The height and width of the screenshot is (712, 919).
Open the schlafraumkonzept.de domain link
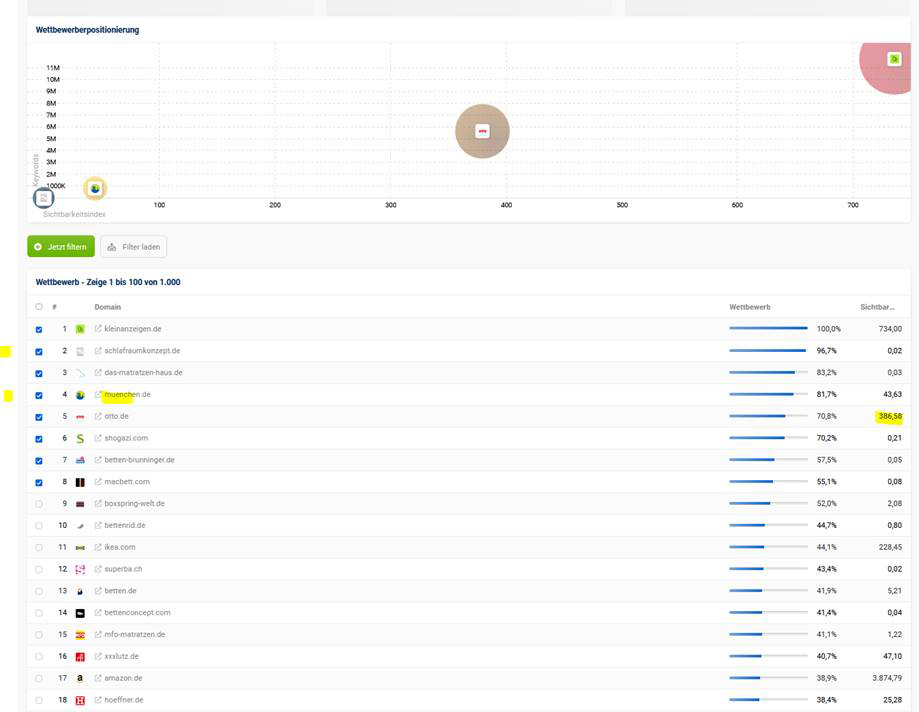pos(142,351)
